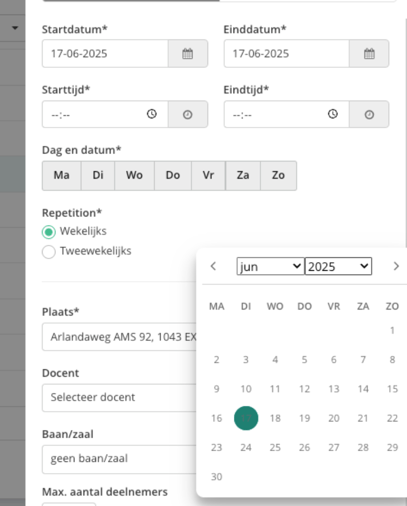Open the Einddatum calendar icon

[x=369, y=54]
